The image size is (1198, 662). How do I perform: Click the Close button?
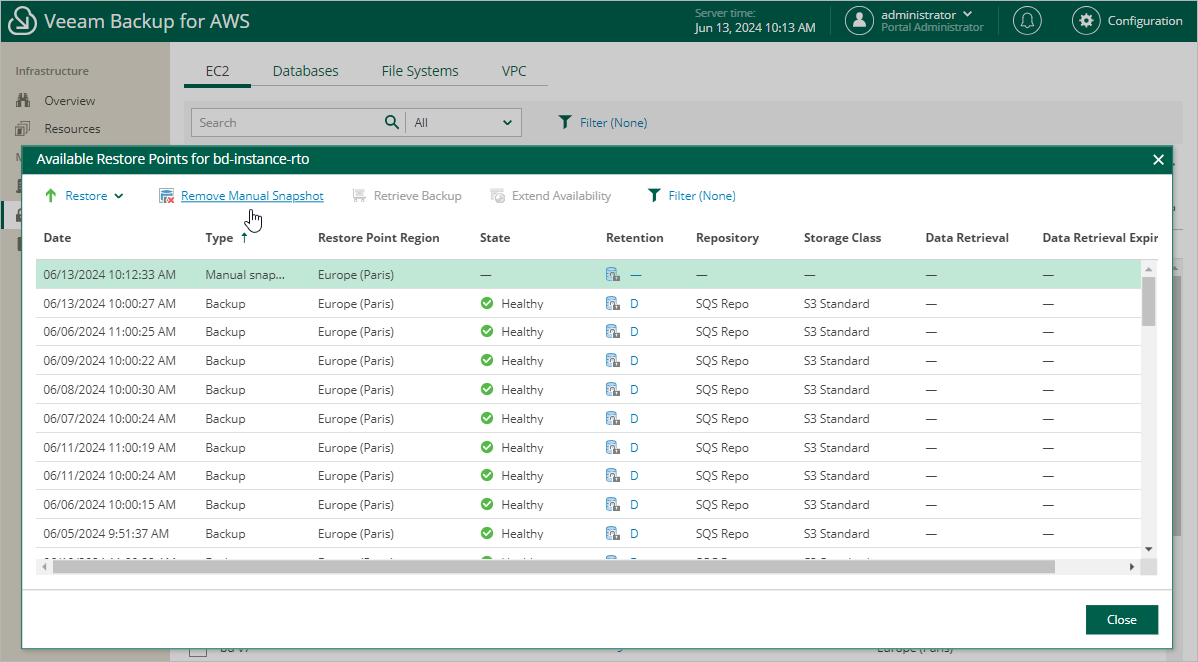click(1122, 620)
